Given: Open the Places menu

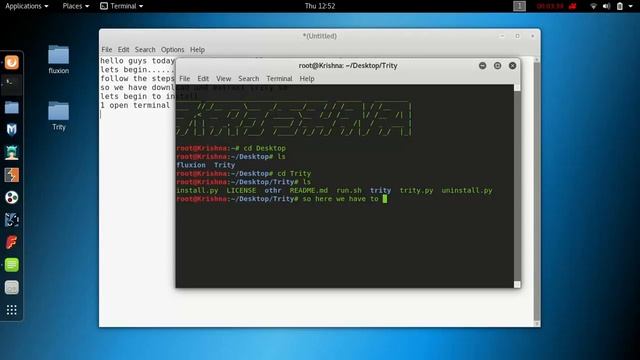Looking at the screenshot, I should pos(76,6).
